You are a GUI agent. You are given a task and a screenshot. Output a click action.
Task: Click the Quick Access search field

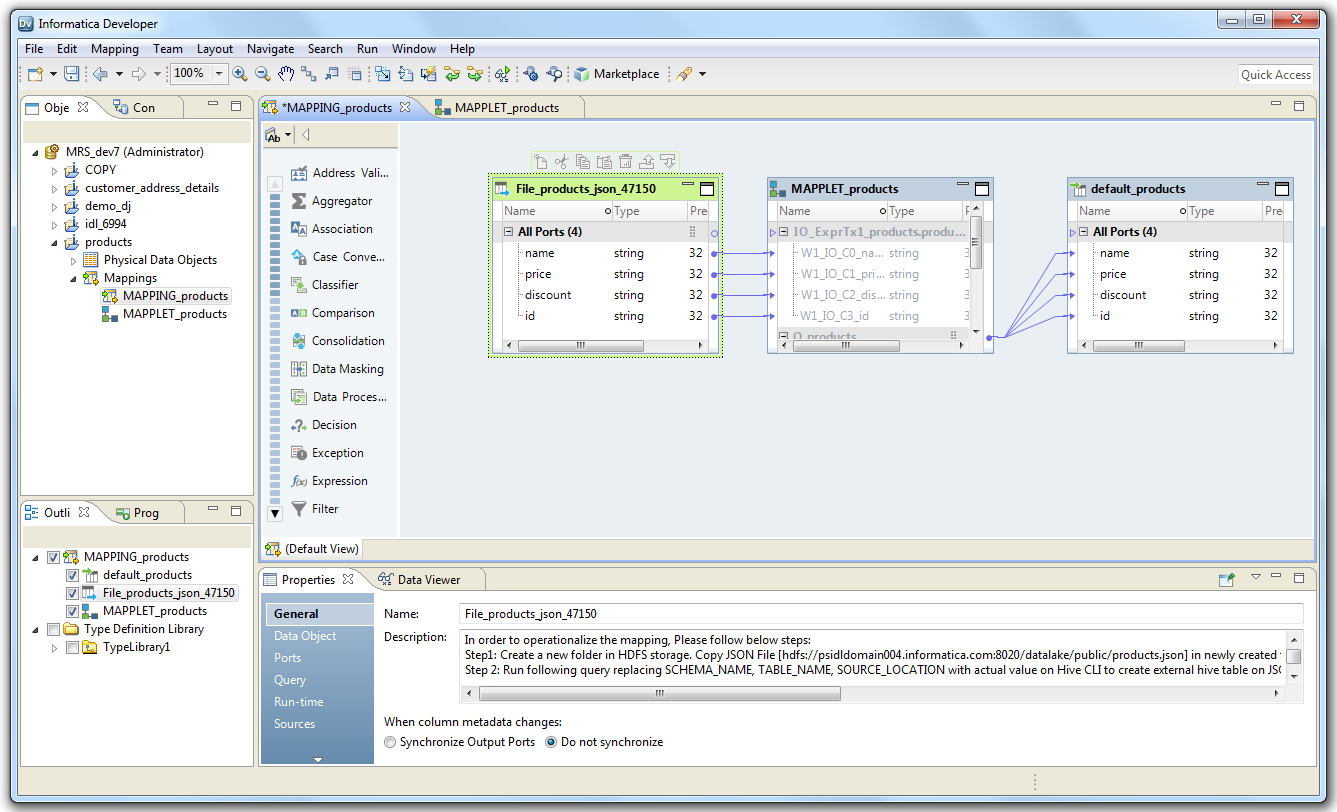pos(1275,74)
